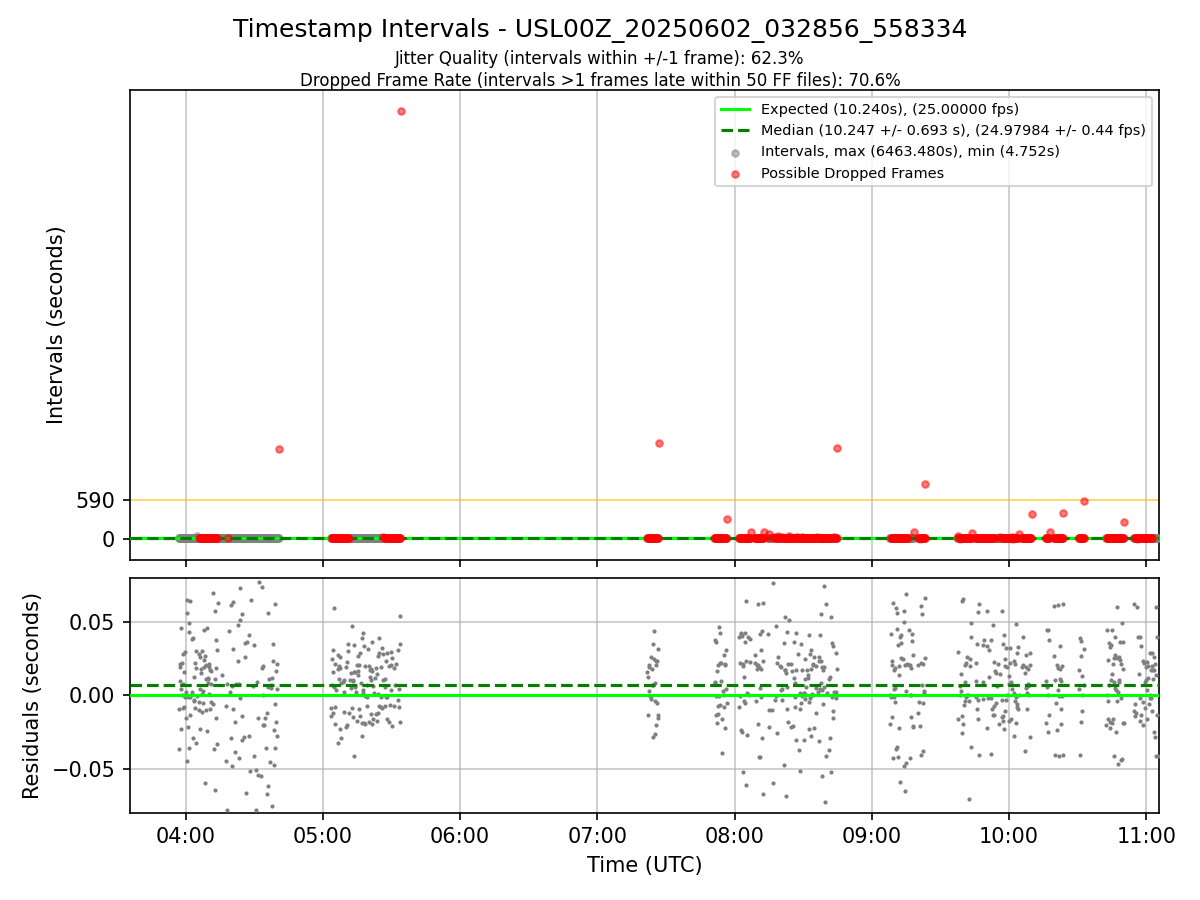Click the '0.05' residuals tick label
The width and height of the screenshot is (1200, 900).
click(x=94, y=622)
